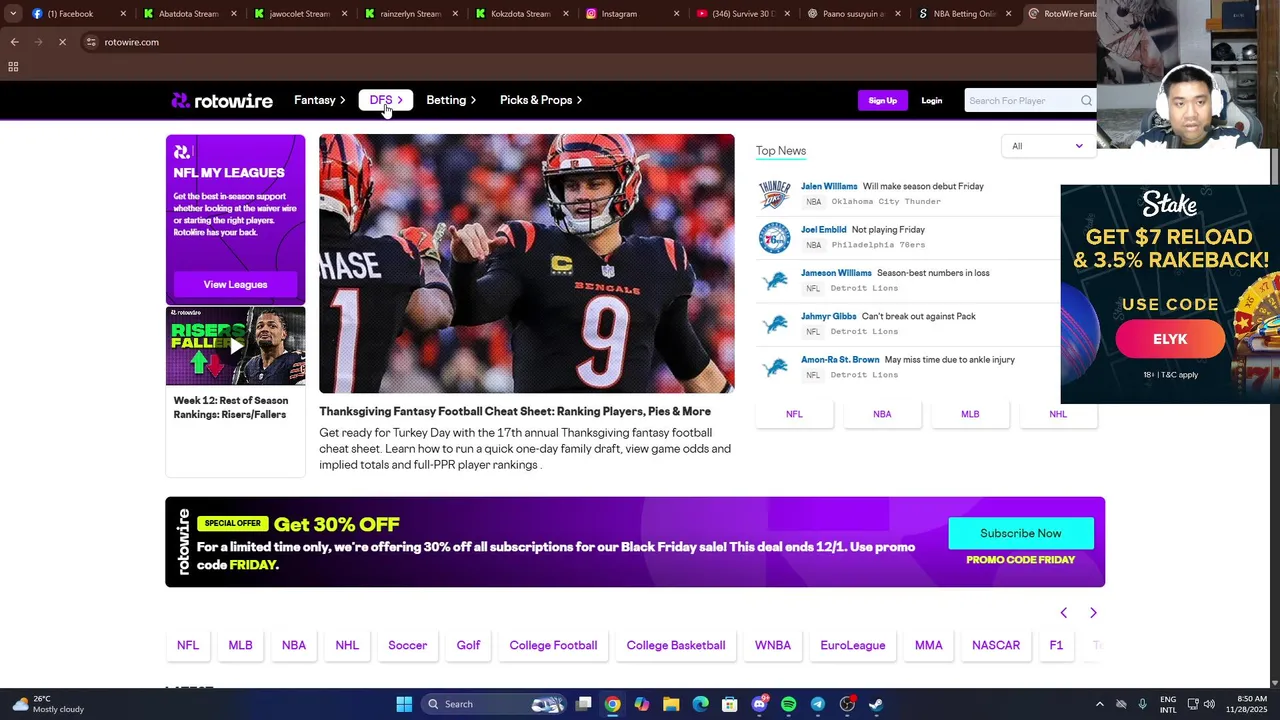Open Chrome's tab search dropdown arrow

point(13,13)
